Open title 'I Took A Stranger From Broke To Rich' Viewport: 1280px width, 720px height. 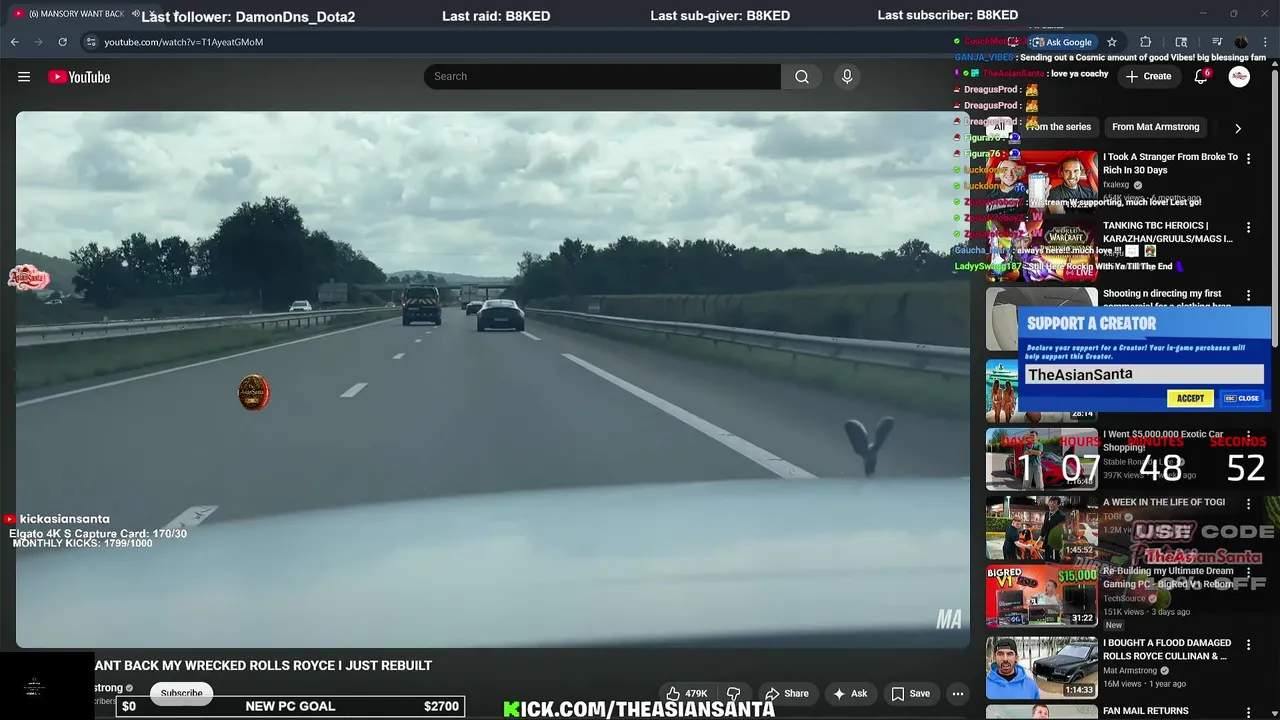[1170, 163]
